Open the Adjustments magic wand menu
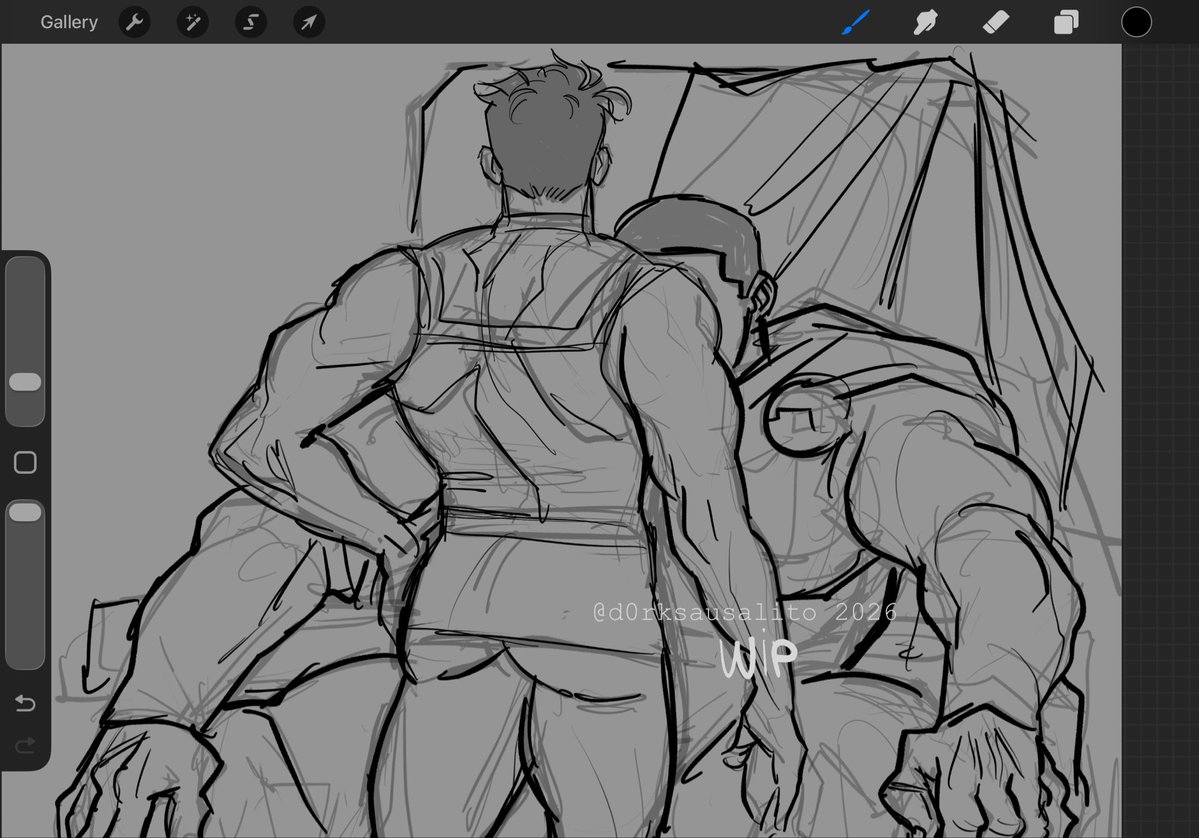Screen dimensions: 1199x838 (x=192, y=21)
